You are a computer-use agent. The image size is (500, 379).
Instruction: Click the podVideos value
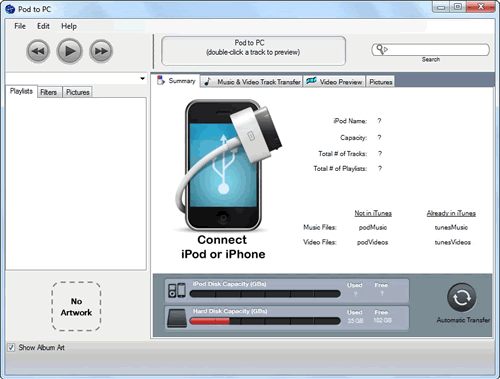(x=372, y=242)
